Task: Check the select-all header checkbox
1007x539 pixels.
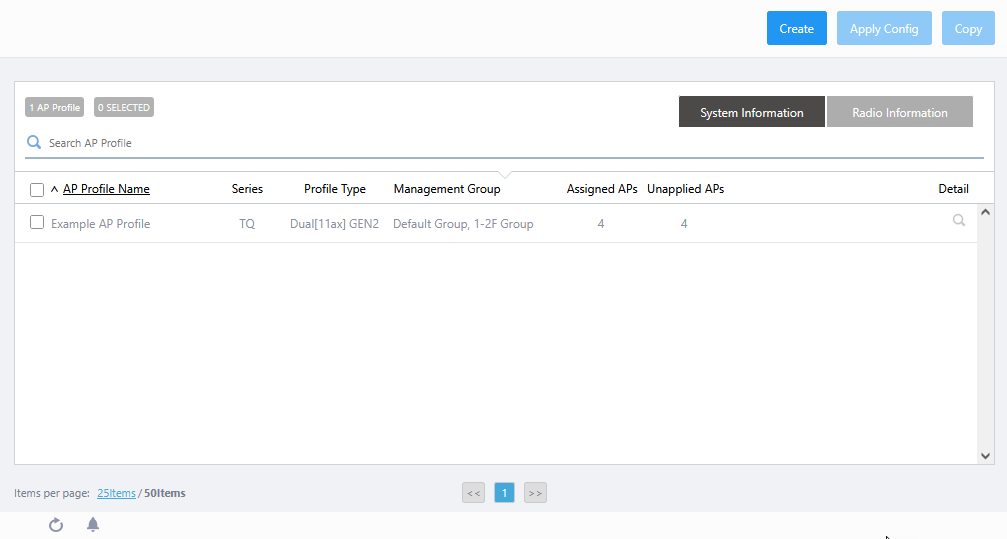Action: click(37, 189)
